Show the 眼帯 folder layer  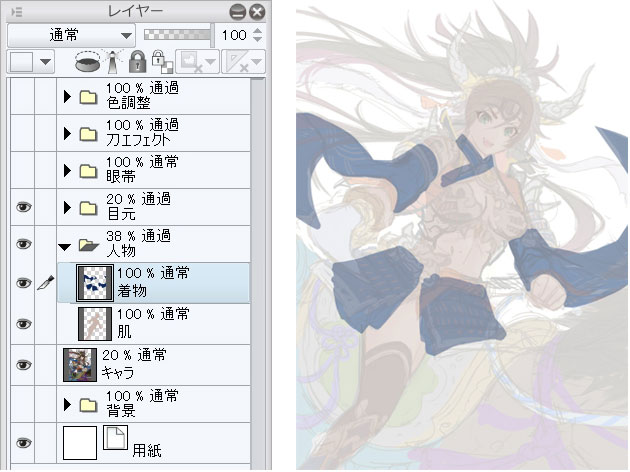tap(23, 170)
